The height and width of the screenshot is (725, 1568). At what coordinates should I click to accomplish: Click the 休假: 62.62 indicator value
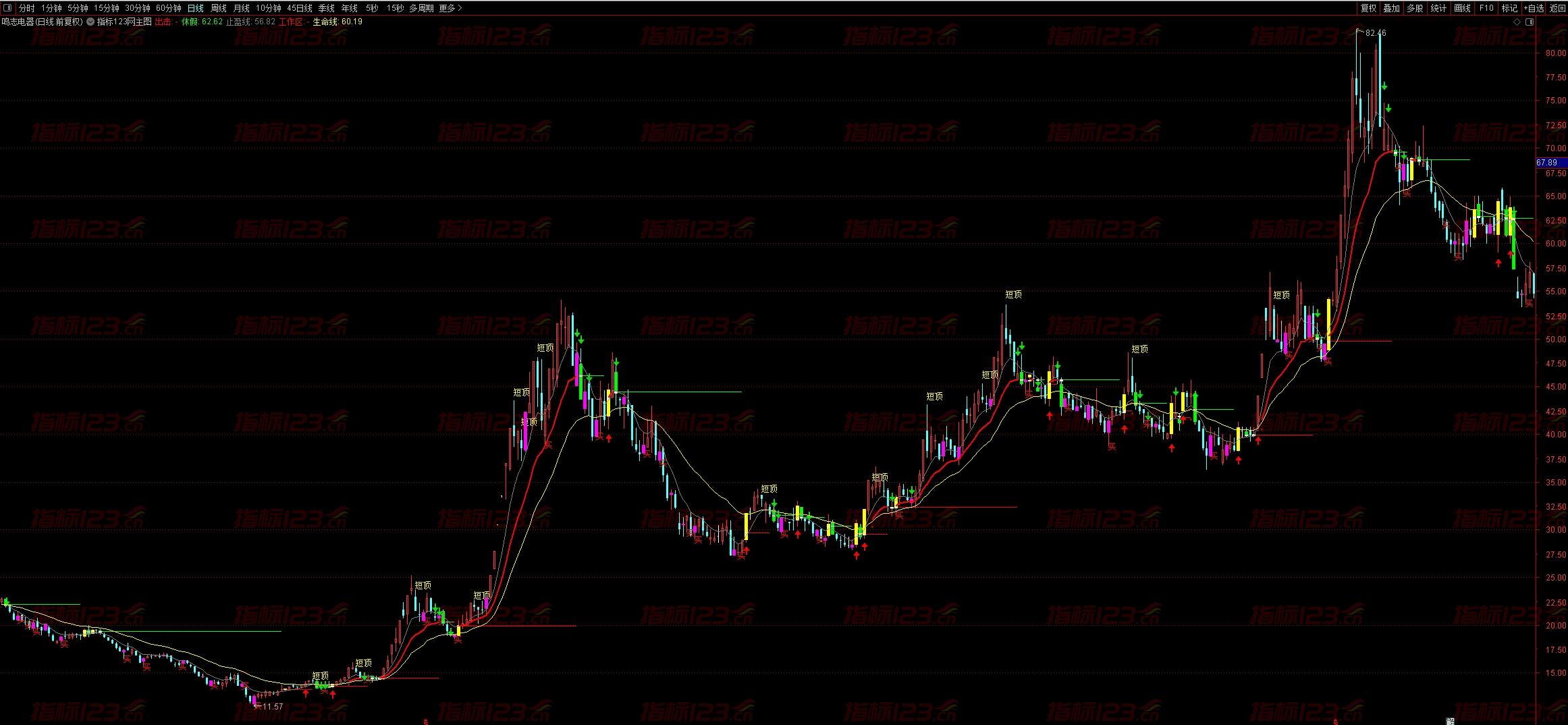[x=202, y=22]
